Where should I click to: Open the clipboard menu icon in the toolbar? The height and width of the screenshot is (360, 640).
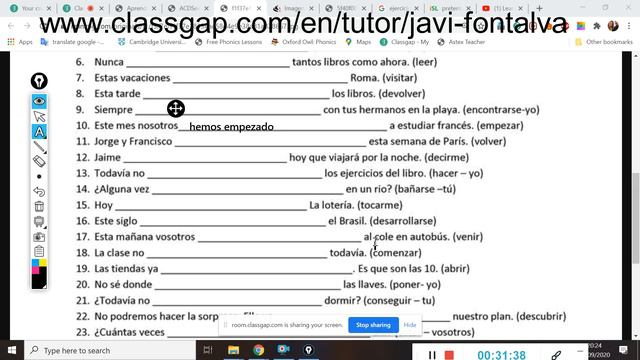(39, 251)
